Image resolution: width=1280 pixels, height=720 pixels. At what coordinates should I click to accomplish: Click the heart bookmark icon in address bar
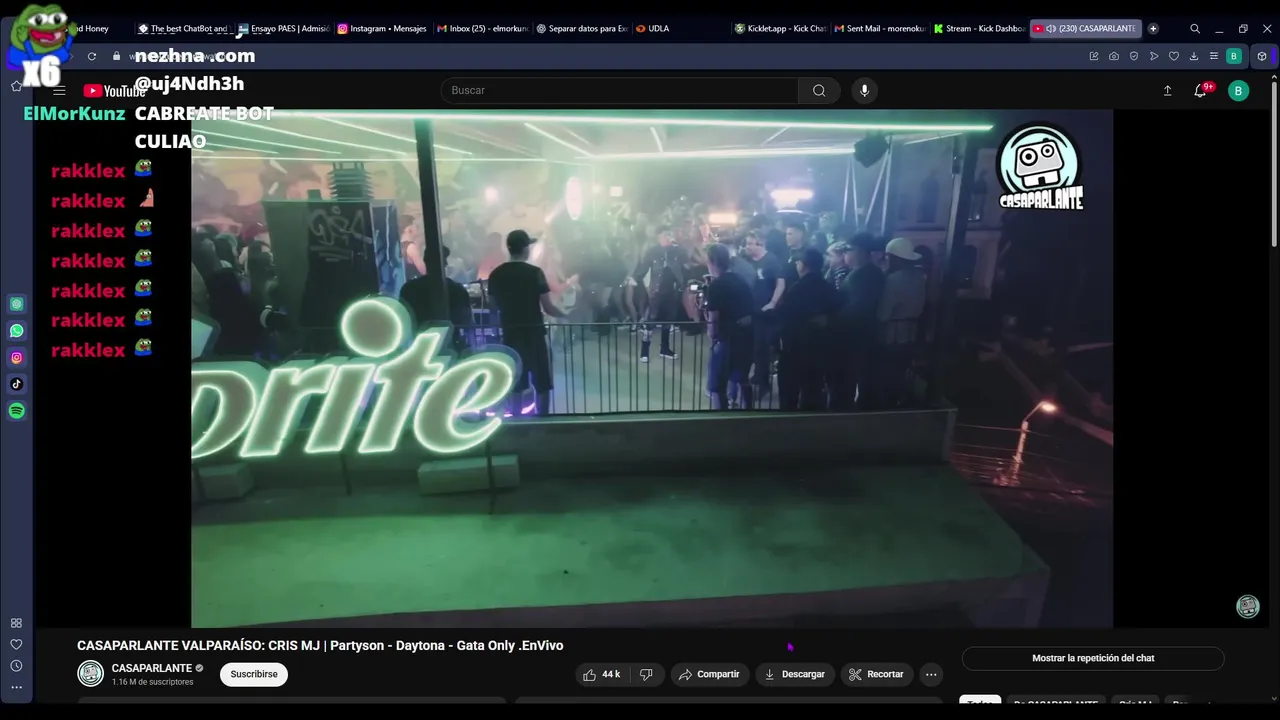tap(1174, 56)
